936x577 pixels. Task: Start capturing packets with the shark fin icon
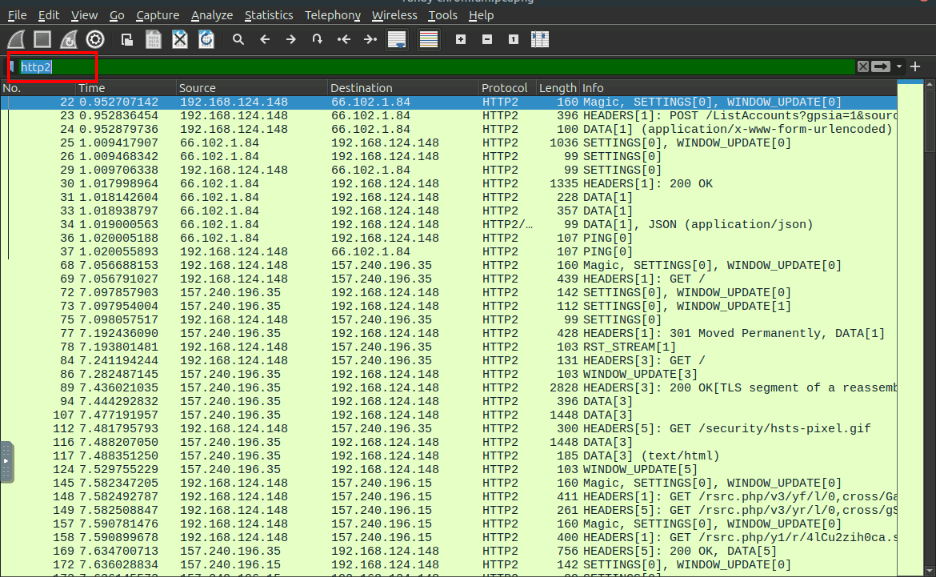click(16, 39)
